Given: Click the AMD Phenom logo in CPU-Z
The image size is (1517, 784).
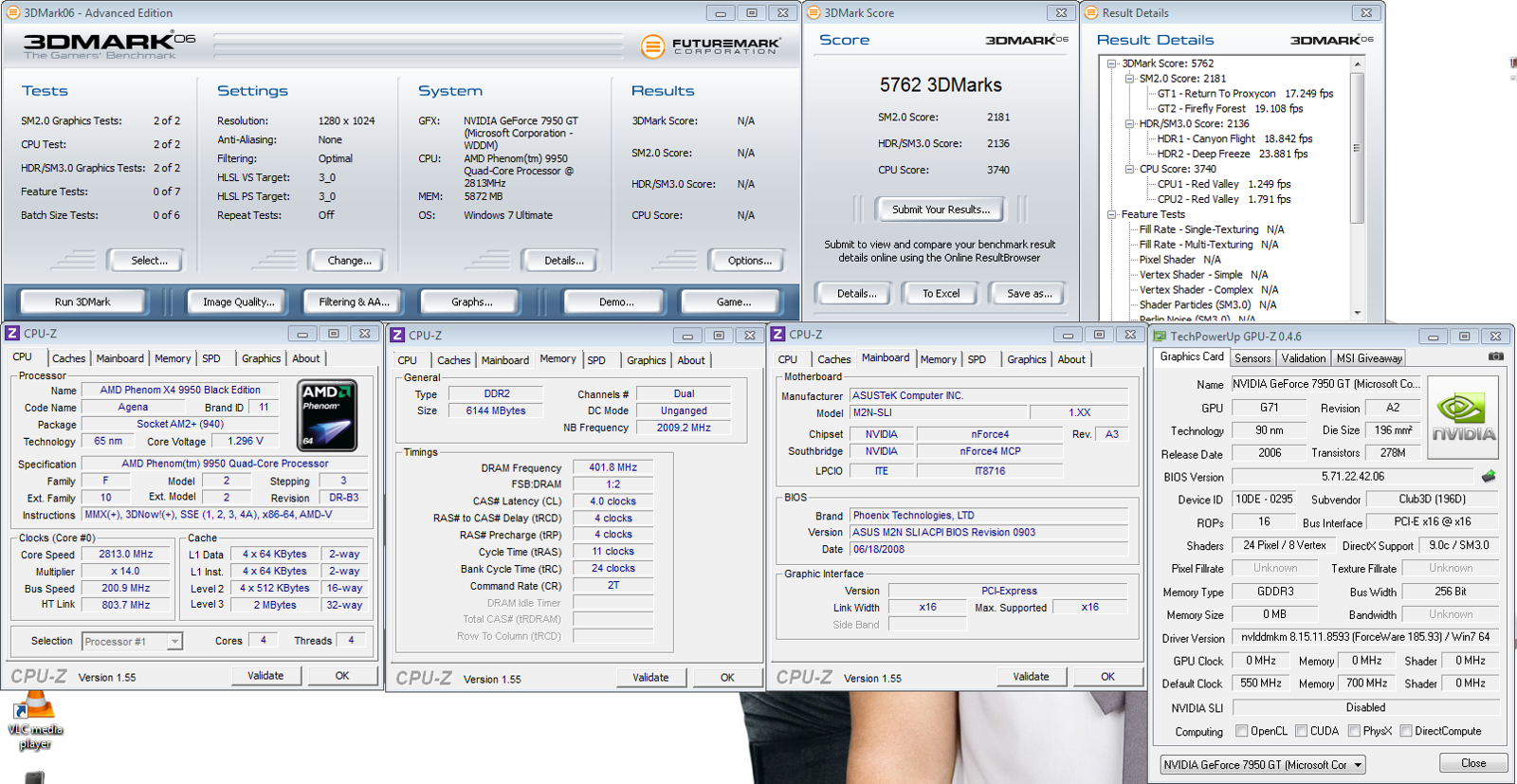Looking at the screenshot, I should (x=328, y=415).
